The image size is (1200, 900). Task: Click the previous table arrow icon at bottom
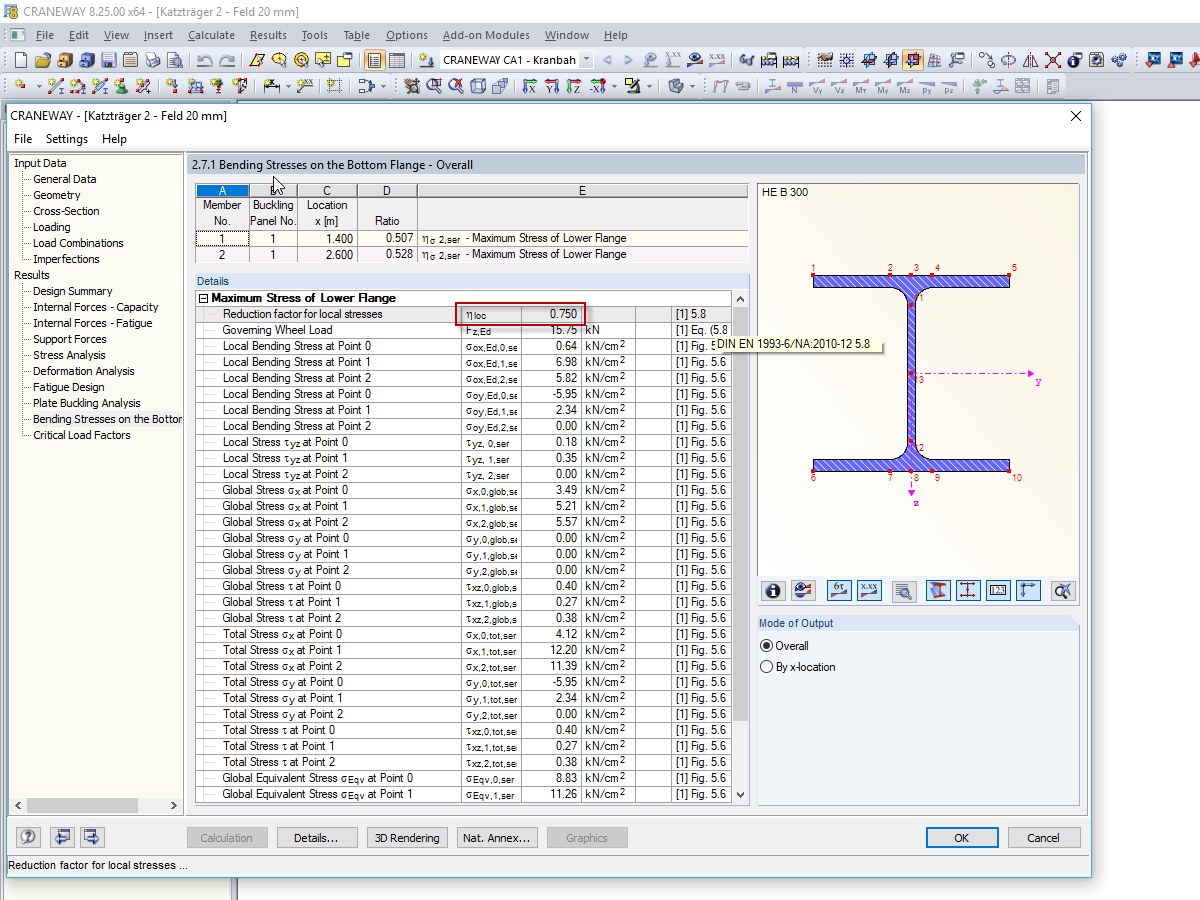coord(62,837)
